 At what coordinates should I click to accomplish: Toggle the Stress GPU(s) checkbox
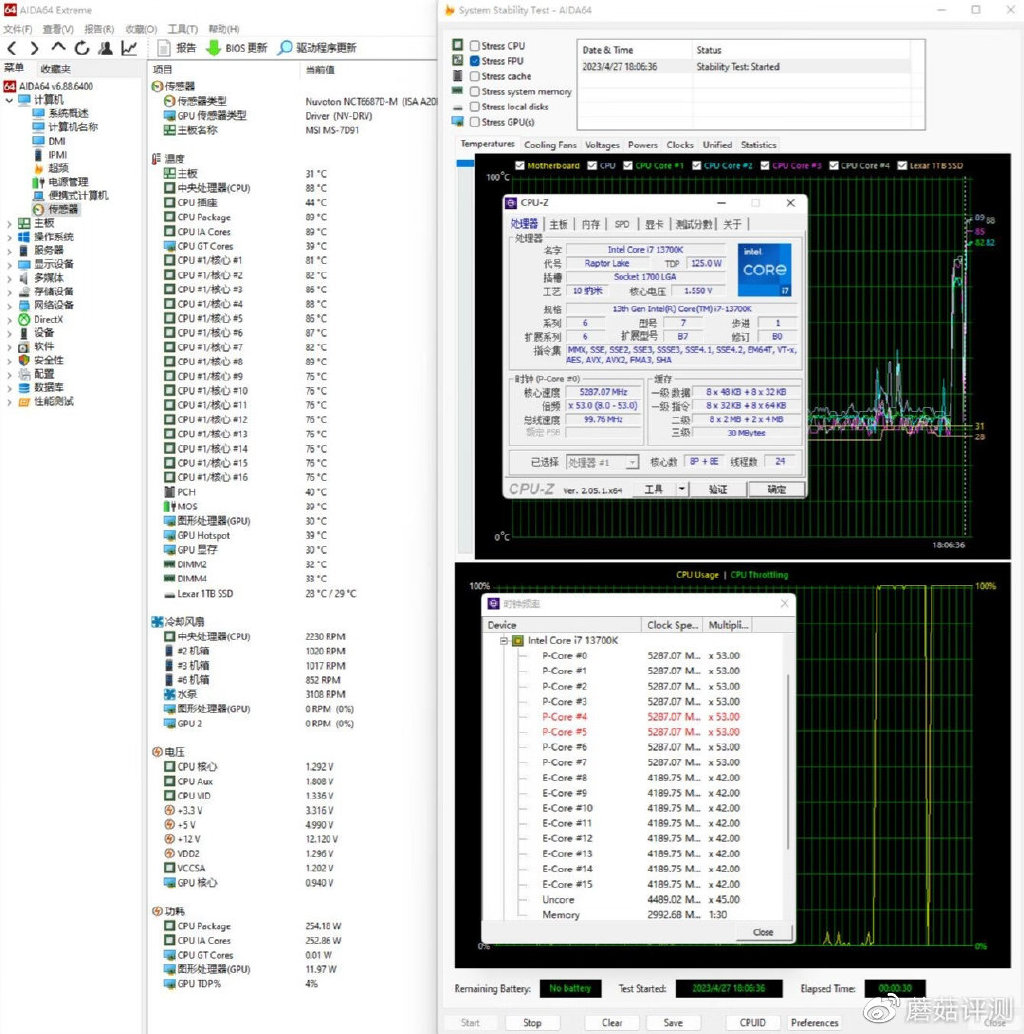tap(474, 122)
